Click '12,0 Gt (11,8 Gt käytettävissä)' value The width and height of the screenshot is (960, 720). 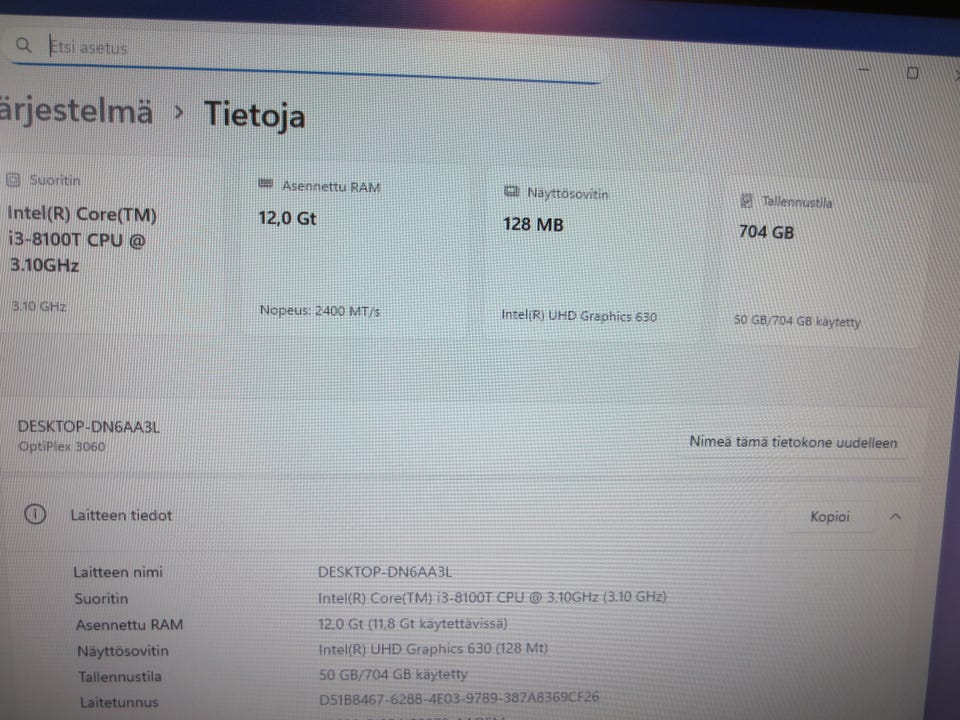pos(413,623)
